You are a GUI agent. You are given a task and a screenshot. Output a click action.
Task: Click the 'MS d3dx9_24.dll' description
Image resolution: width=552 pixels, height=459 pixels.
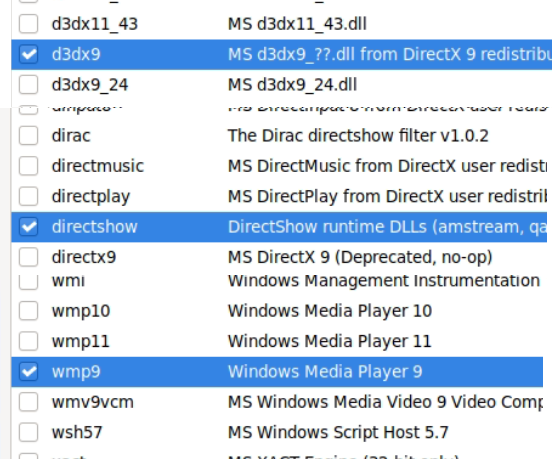pos(293,85)
